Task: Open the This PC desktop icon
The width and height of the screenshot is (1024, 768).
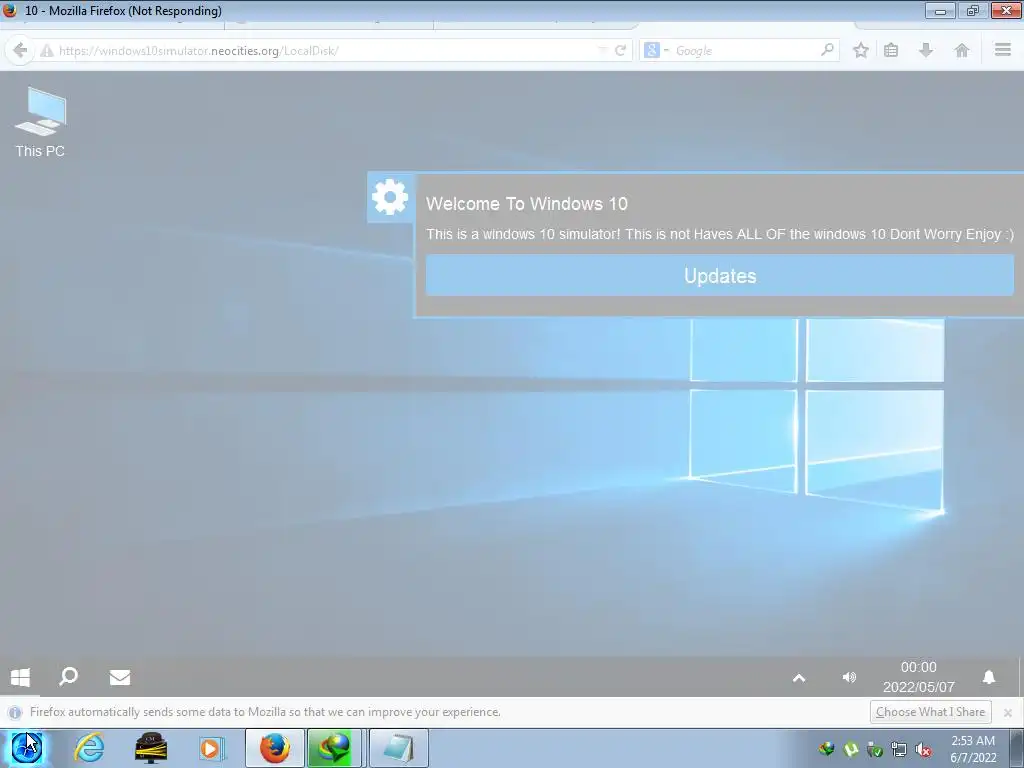Action: coord(40,123)
